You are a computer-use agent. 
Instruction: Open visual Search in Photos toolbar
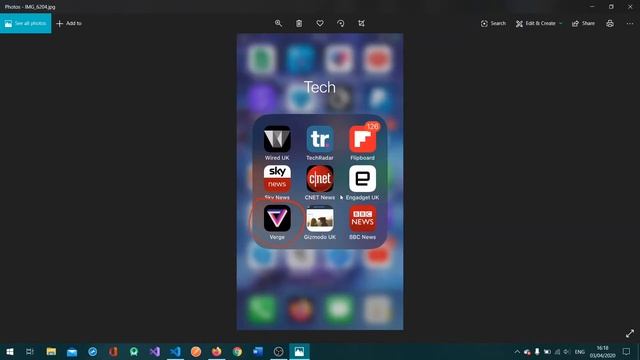coord(493,23)
